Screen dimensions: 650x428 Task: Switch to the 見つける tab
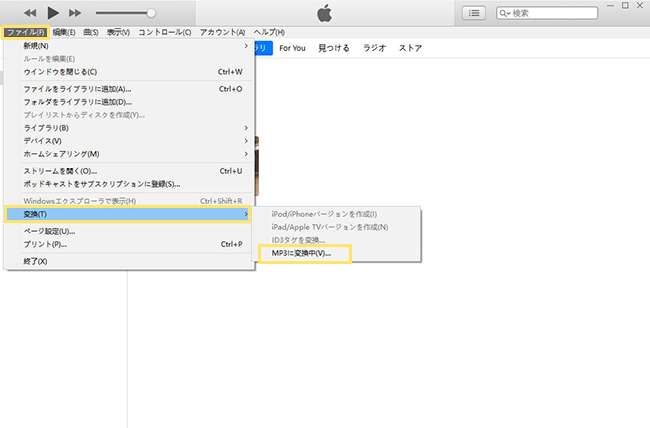[x=334, y=48]
